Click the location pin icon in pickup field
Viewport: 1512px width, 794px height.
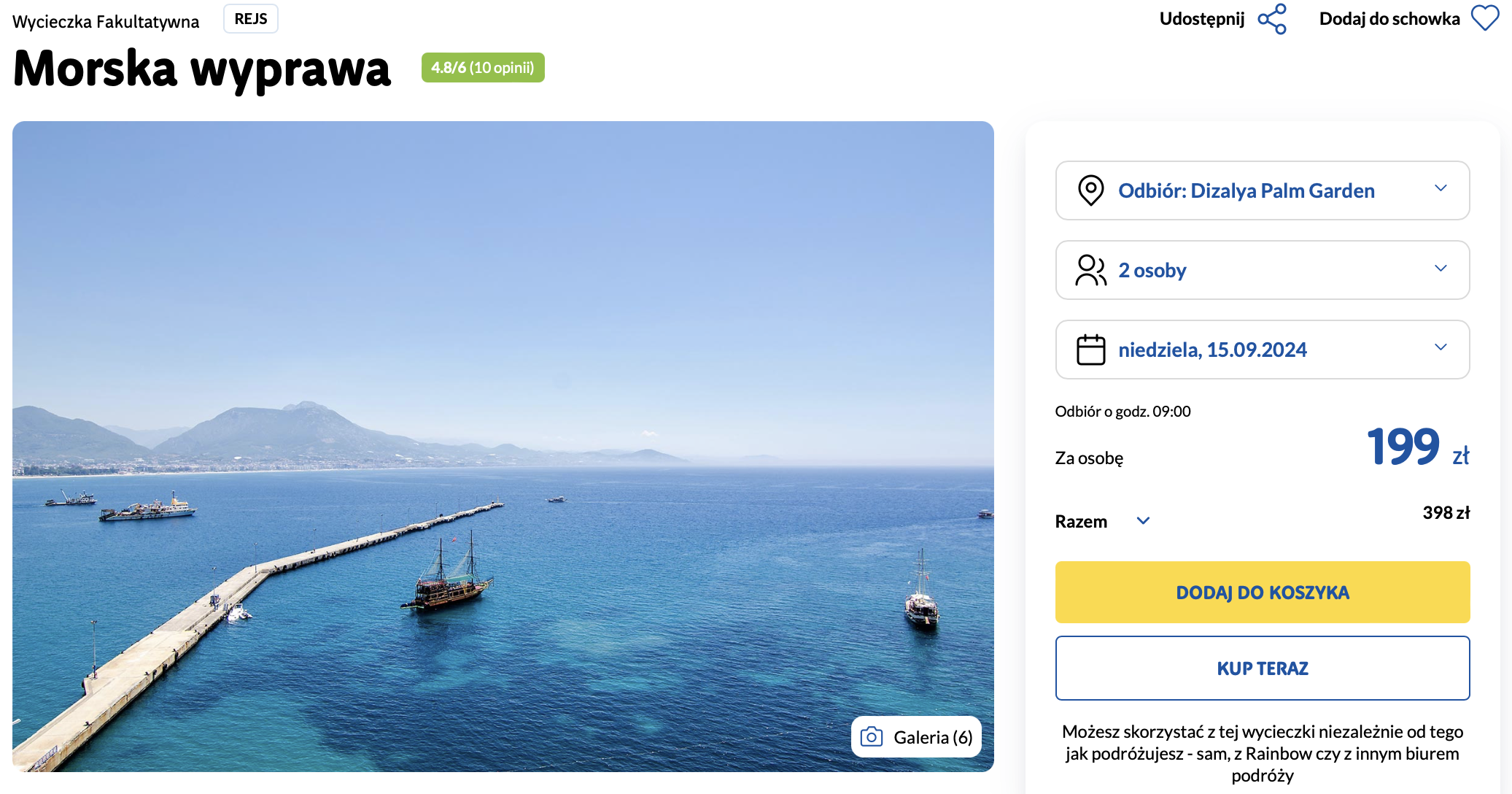(x=1090, y=190)
